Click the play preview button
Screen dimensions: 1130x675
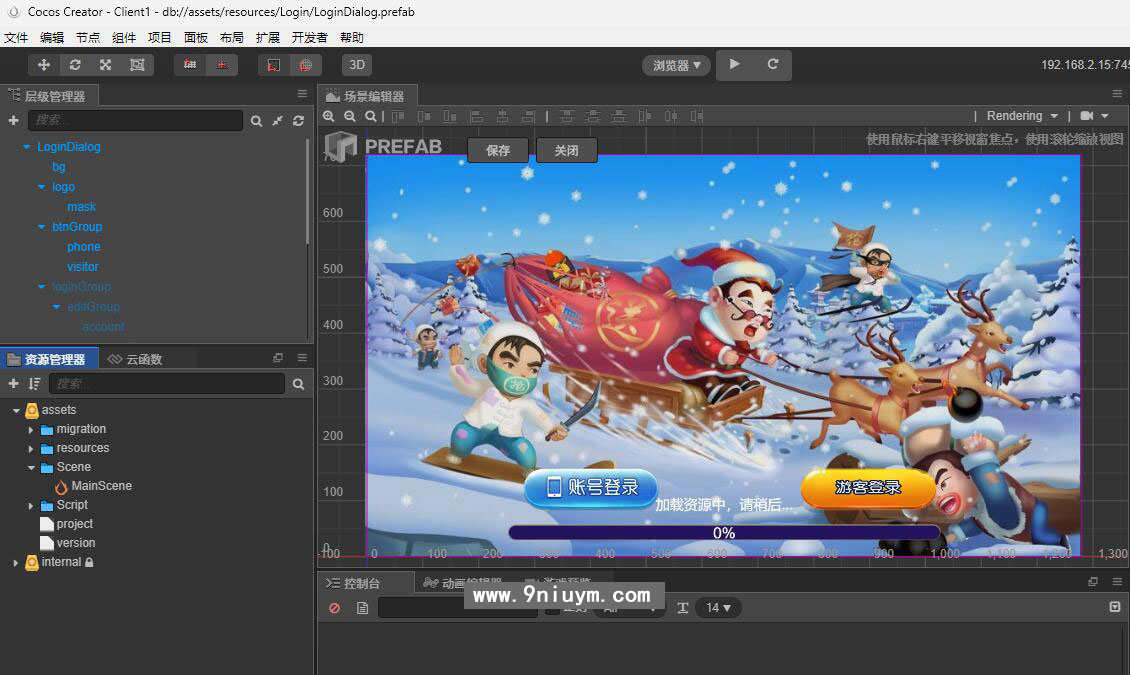[735, 64]
